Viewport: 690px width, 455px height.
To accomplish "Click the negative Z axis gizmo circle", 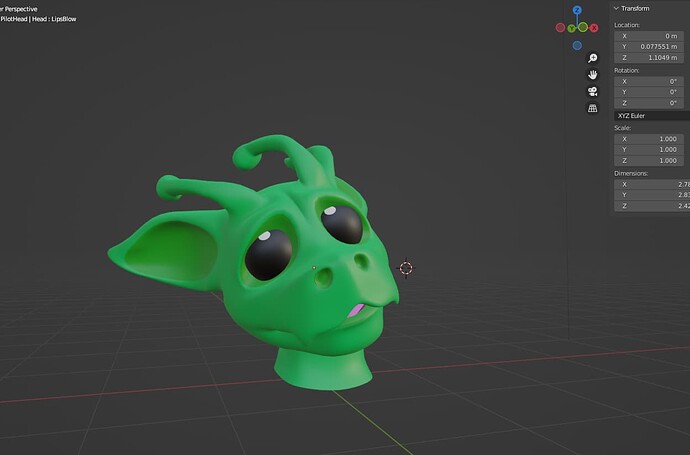I will (x=577, y=45).
